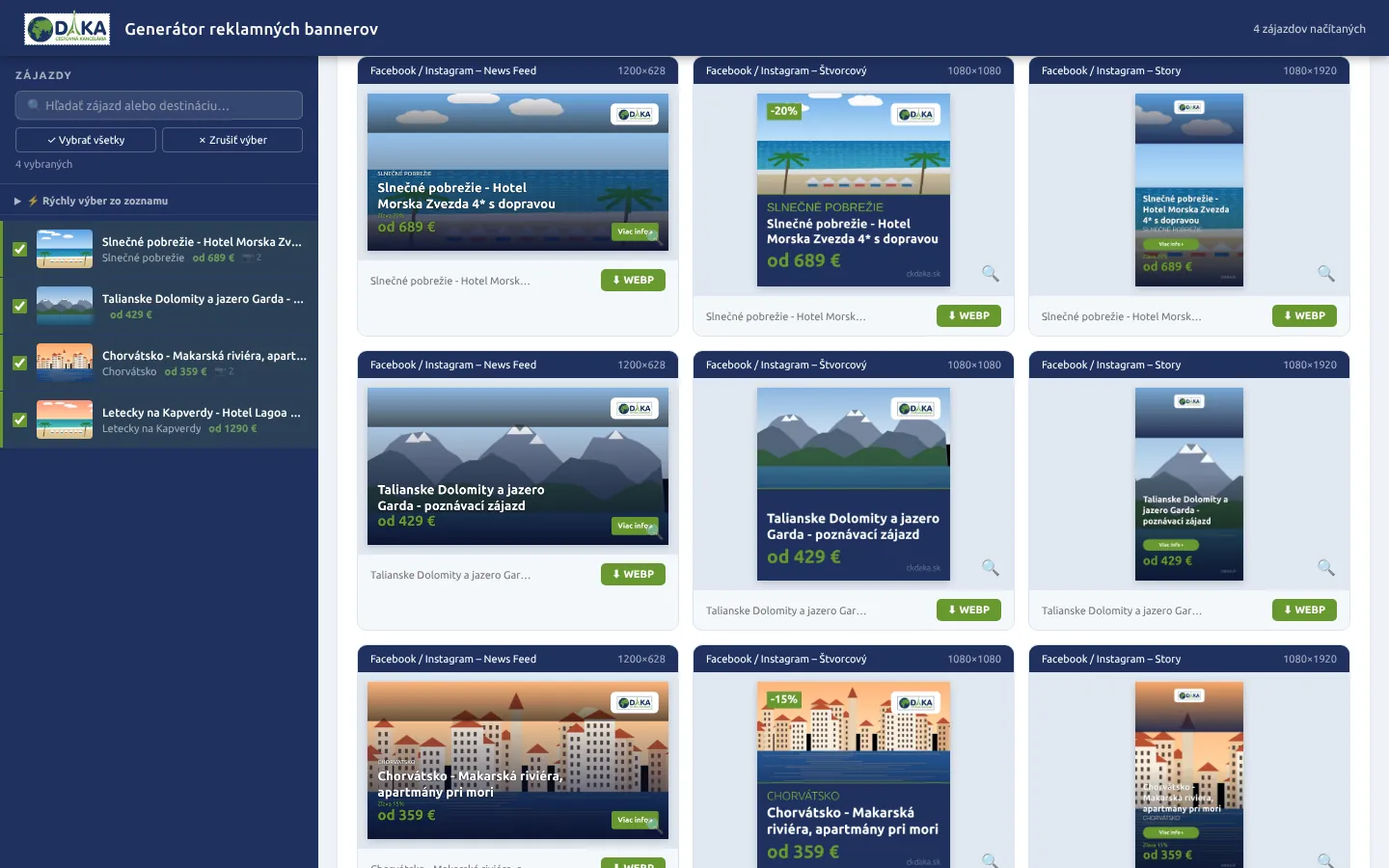Viewport: 1389px width, 868px height.
Task: Zoom magnifier on Slnečné pobrežie News Feed banner
Action: tap(655, 237)
